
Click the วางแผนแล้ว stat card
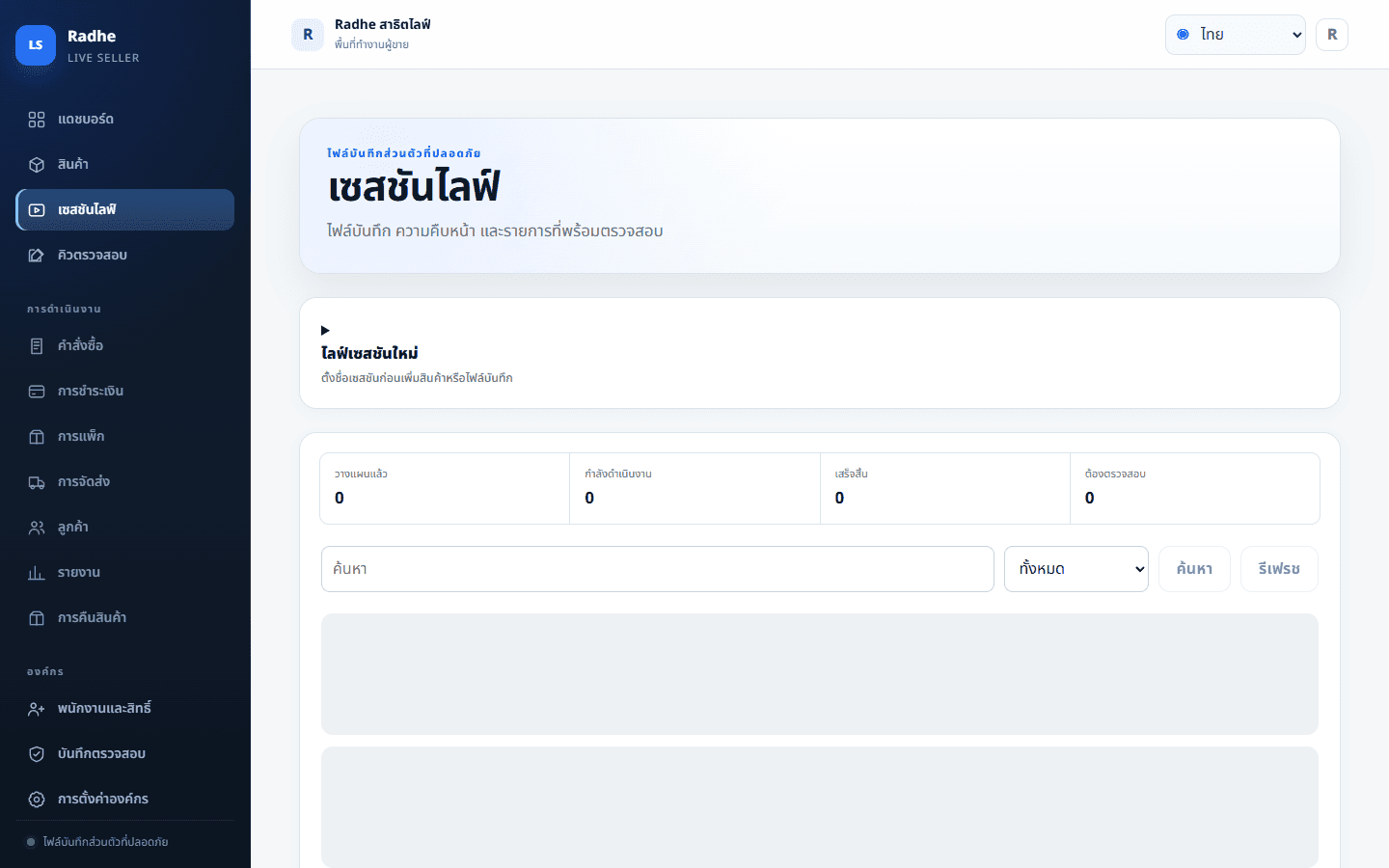pyautogui.click(x=445, y=489)
